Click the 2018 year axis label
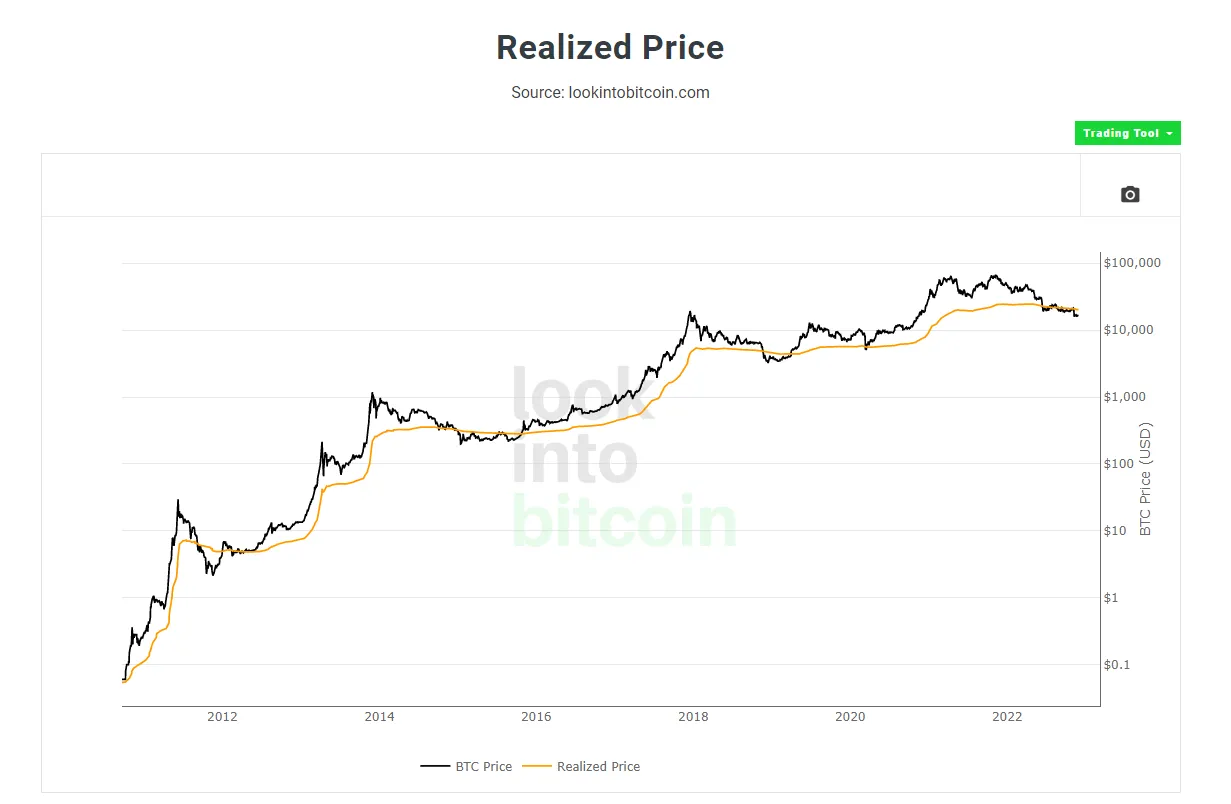 [x=693, y=717]
